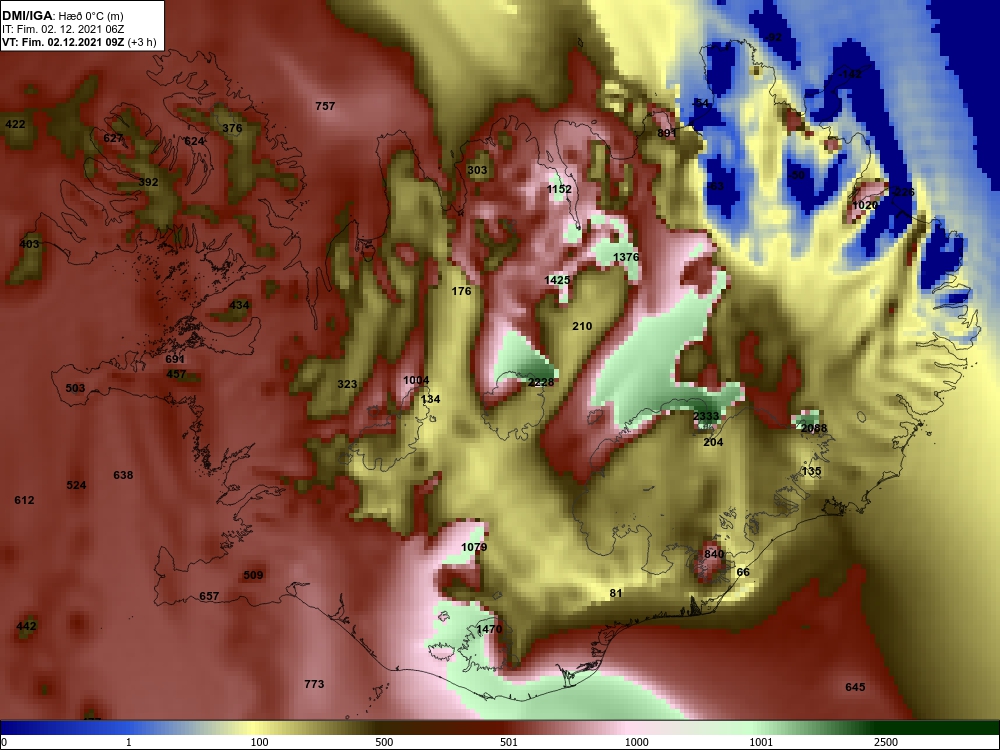Select the 691 value label
Image resolution: width=1000 pixels, height=750 pixels.
[x=175, y=359]
